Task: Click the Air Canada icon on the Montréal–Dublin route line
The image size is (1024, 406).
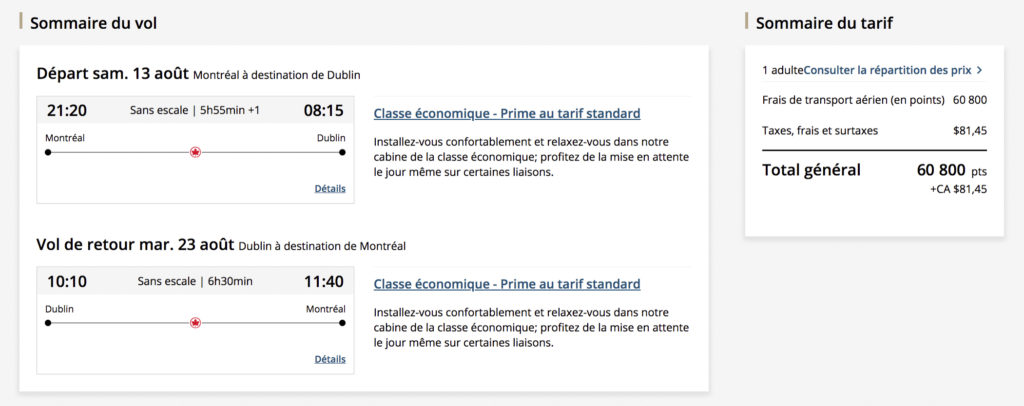Action: [x=195, y=152]
